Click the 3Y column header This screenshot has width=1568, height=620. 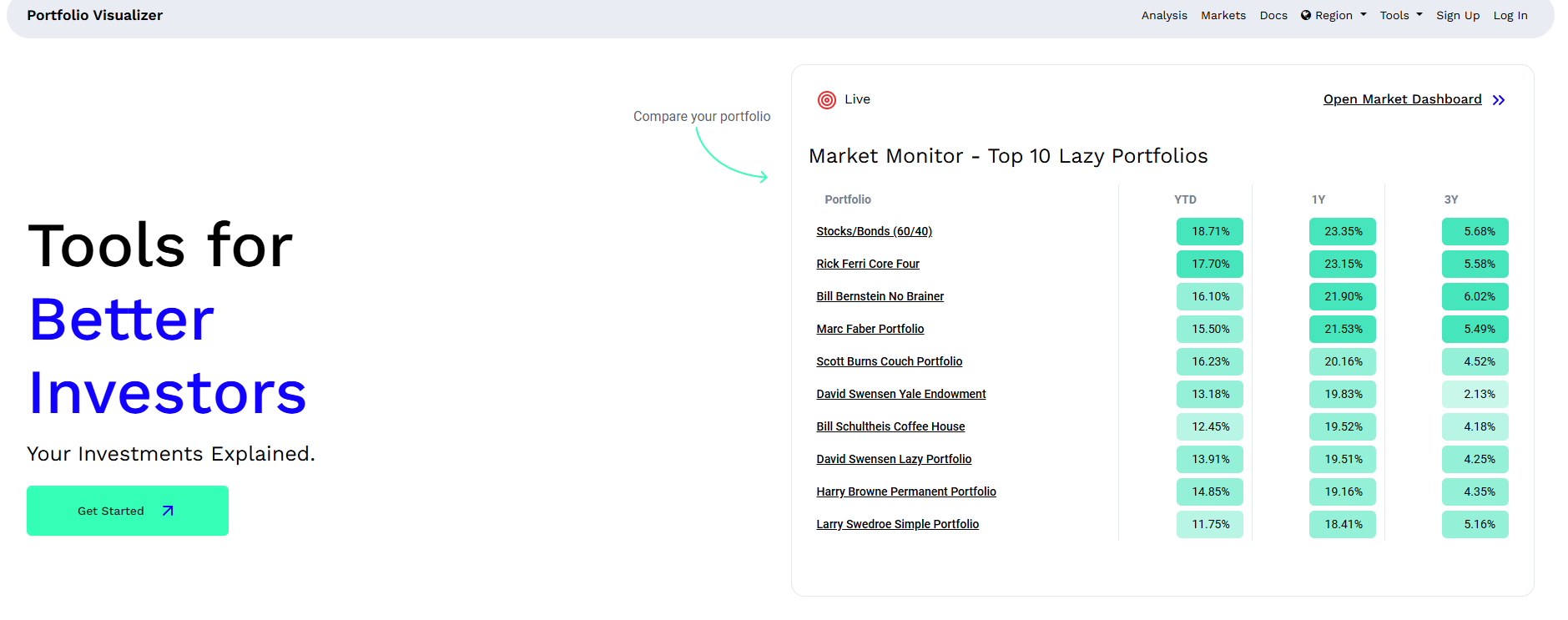click(x=1451, y=199)
